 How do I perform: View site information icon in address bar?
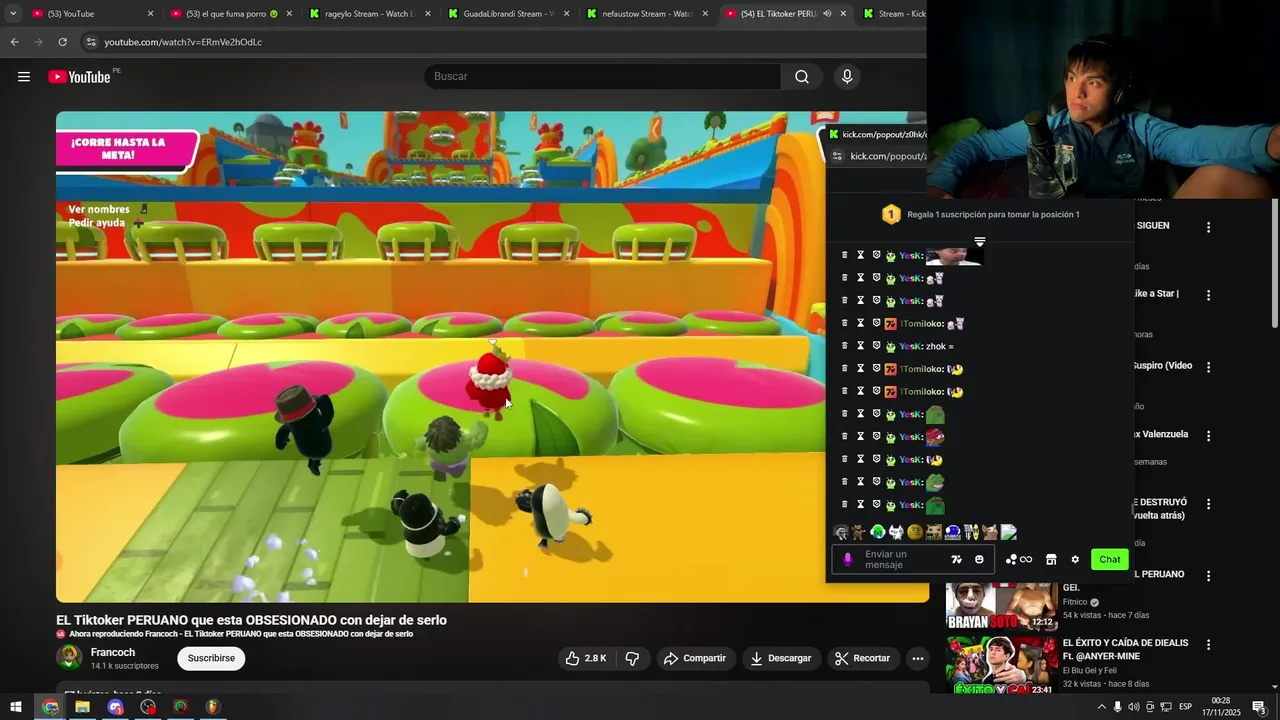[x=91, y=42]
